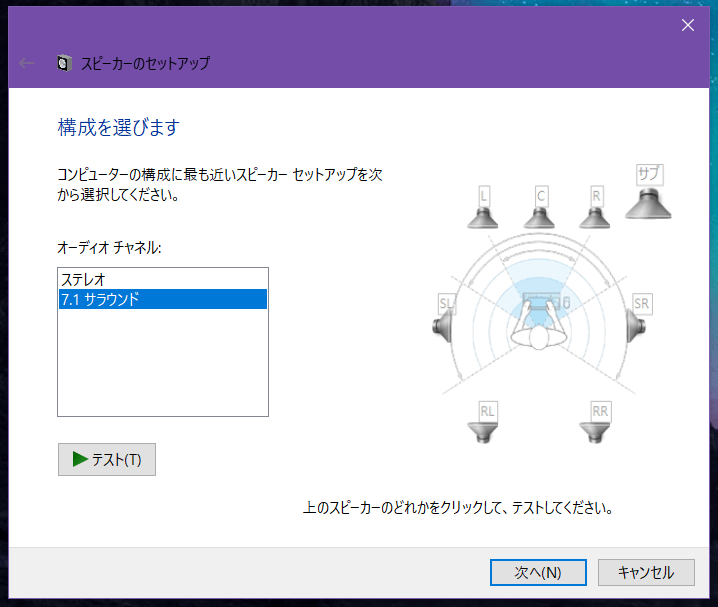
Task: Test the C center speaker icon
Action: click(539, 217)
